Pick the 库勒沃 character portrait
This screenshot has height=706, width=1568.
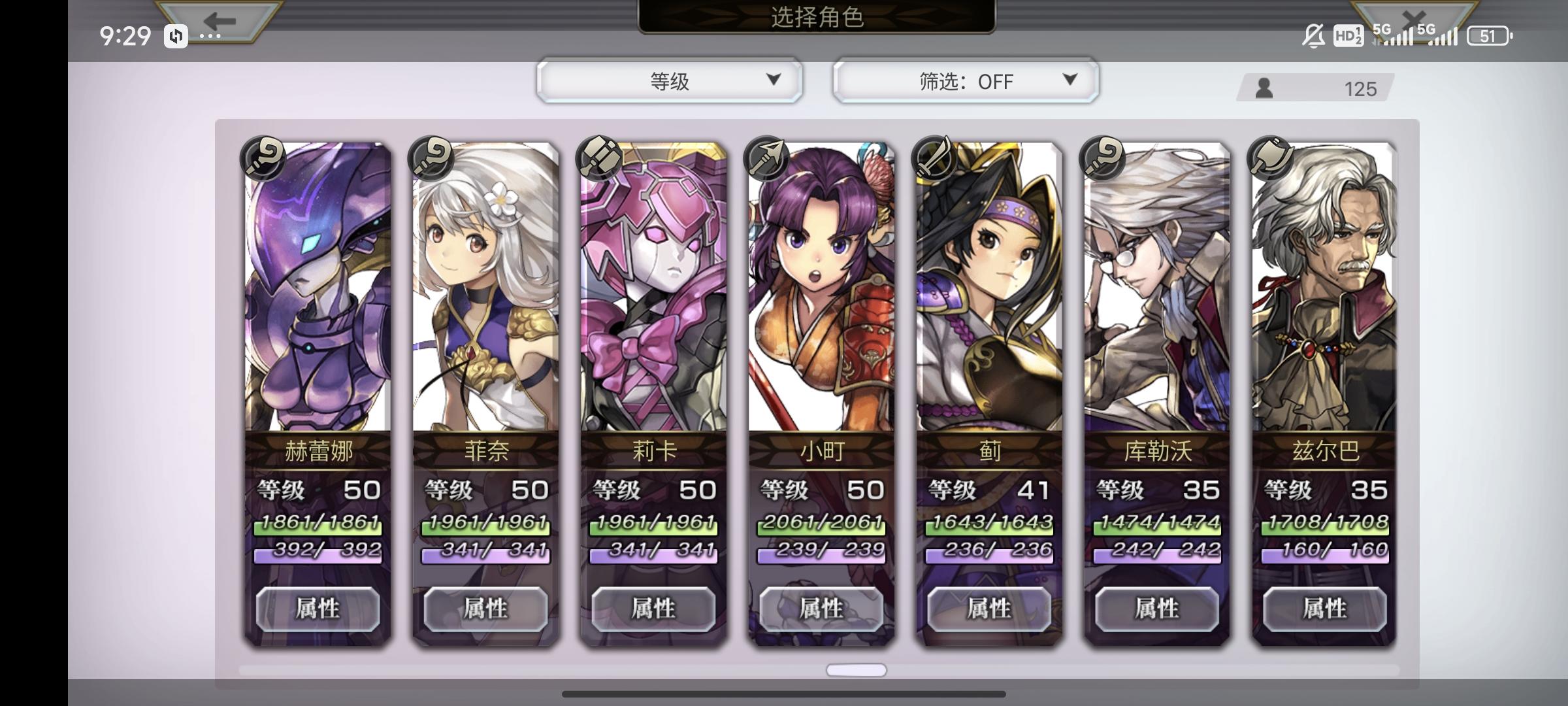pos(1157,288)
